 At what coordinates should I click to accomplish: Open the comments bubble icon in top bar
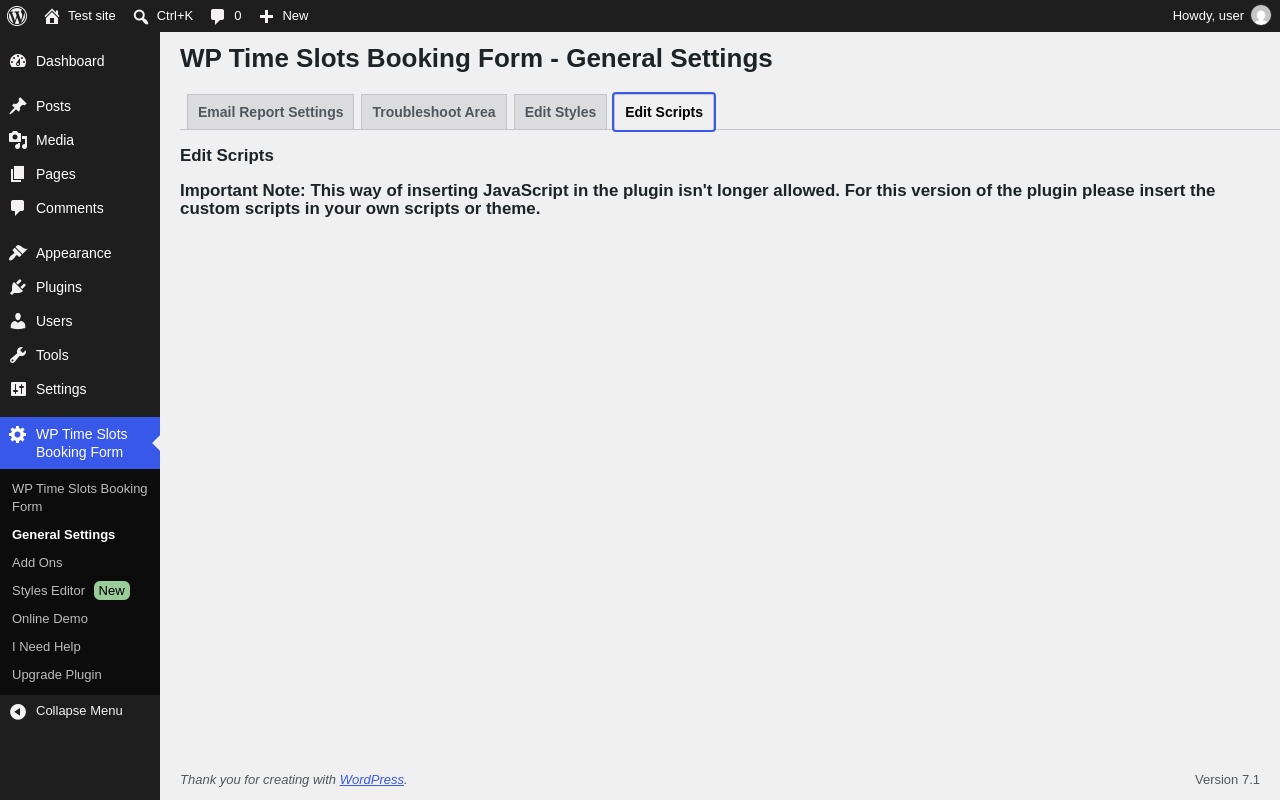click(217, 16)
